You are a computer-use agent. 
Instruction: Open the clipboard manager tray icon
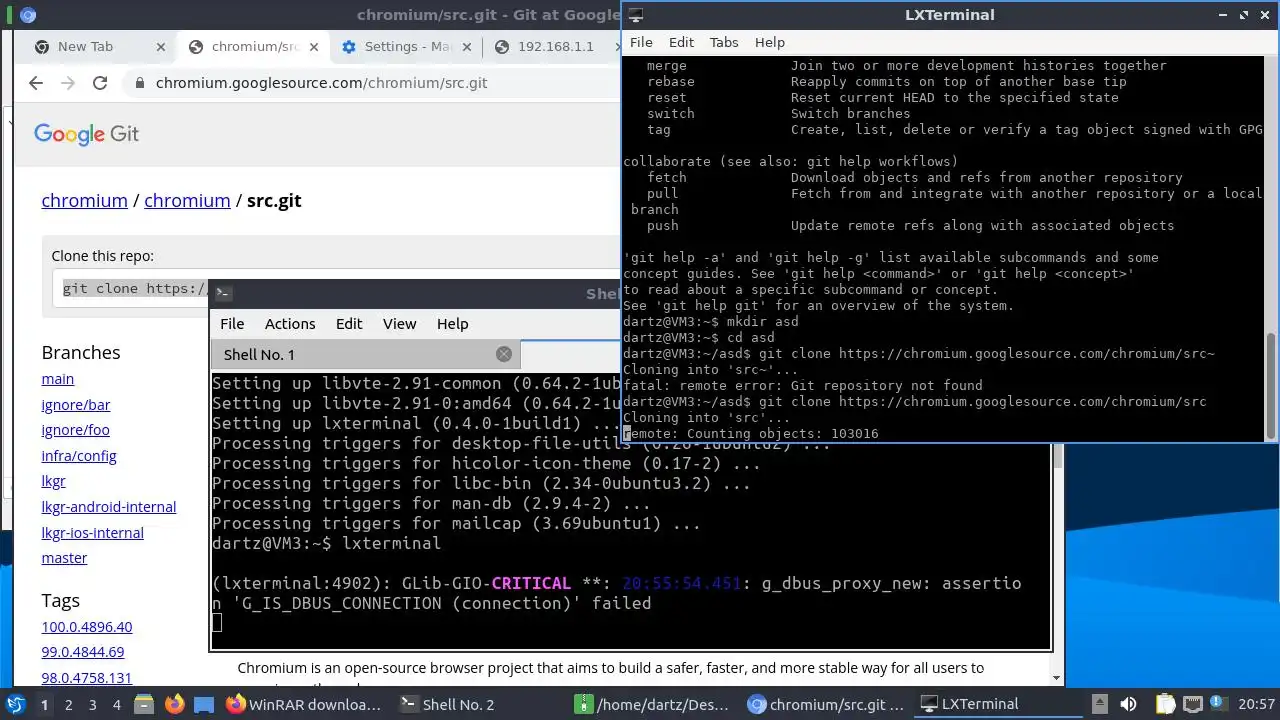1166,704
